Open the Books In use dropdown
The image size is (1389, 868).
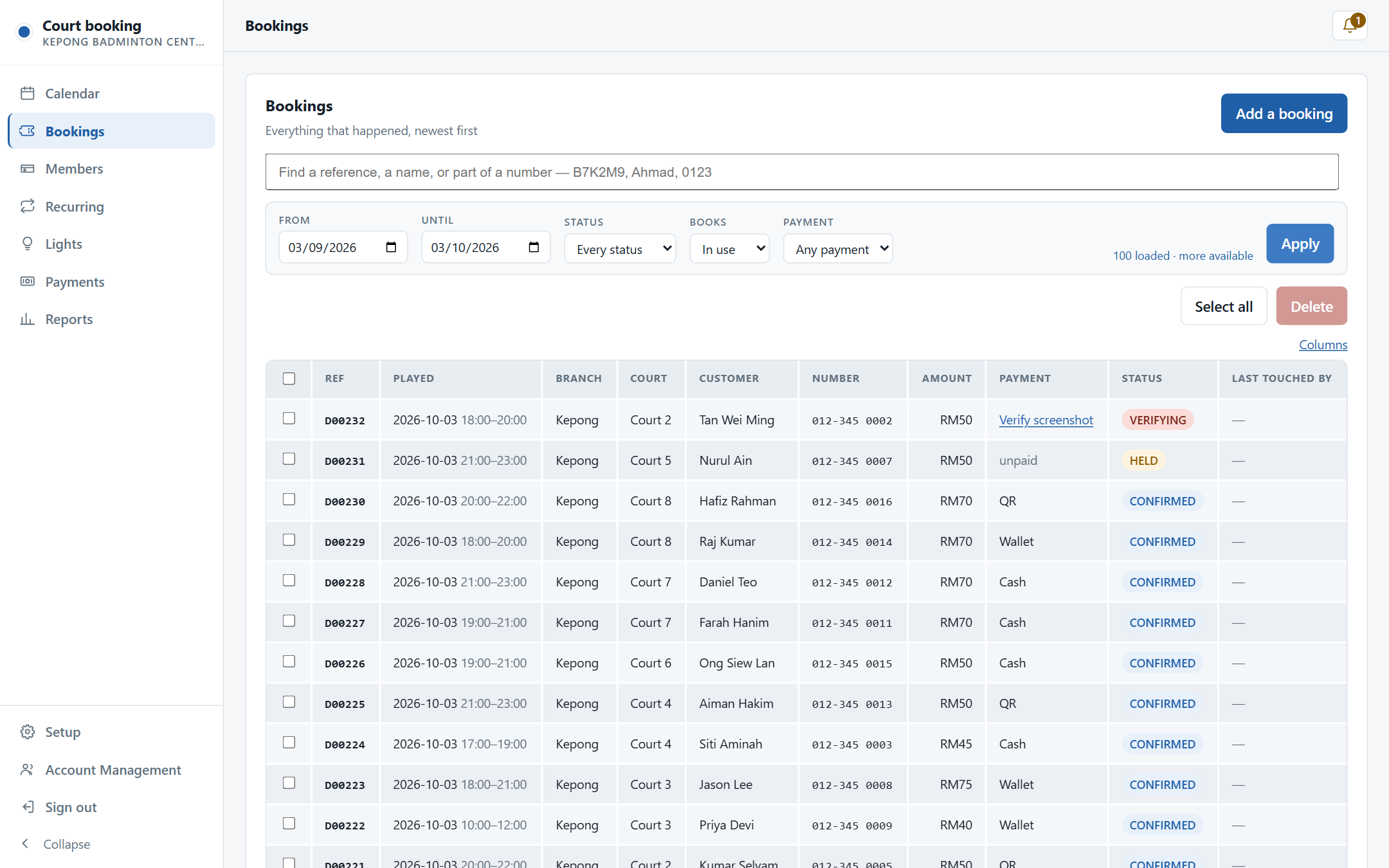[729, 249]
